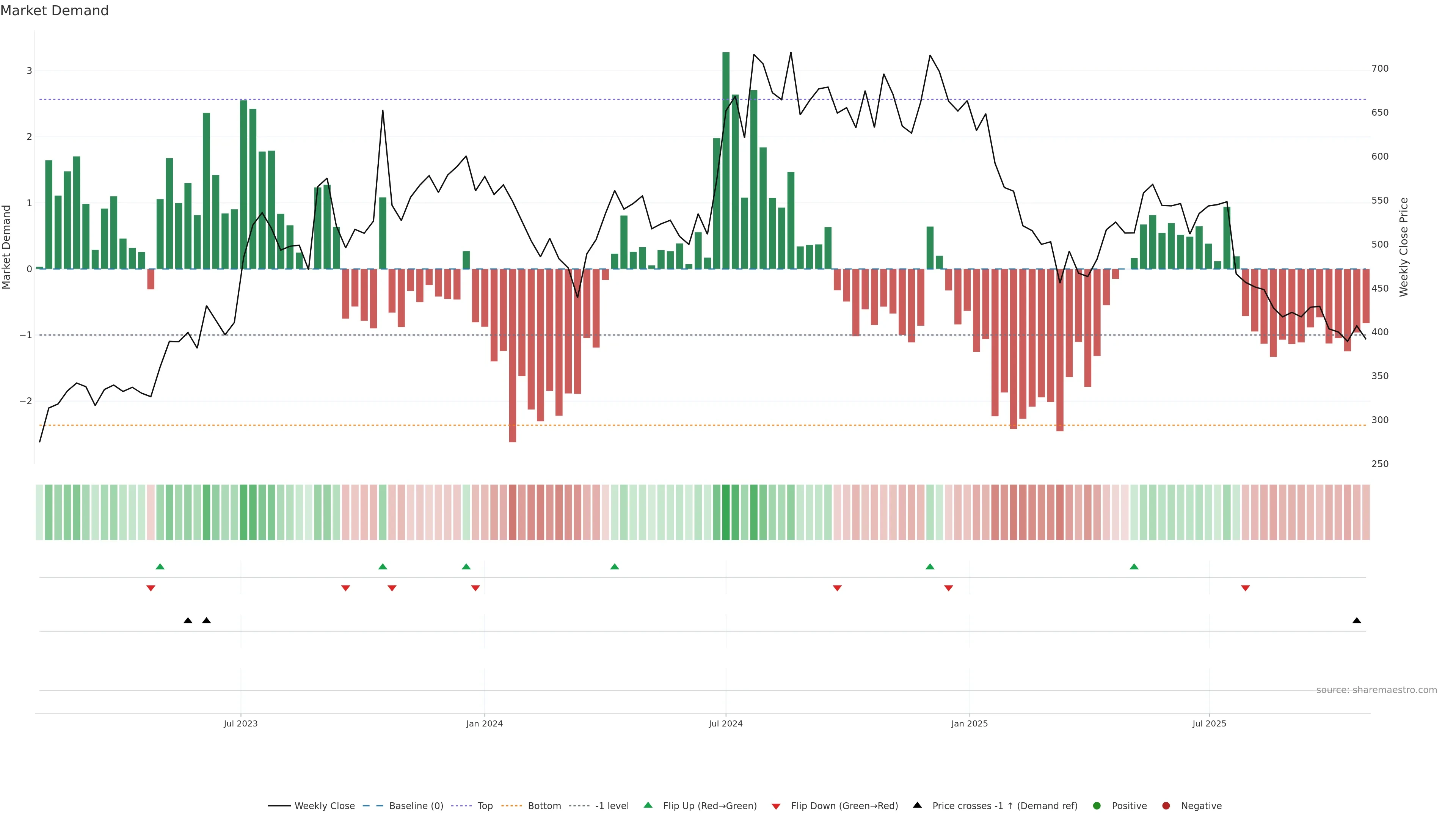Image resolution: width=1456 pixels, height=819 pixels.
Task: Click the first green flip-up marker before Jul 2023
Action: click(x=160, y=566)
